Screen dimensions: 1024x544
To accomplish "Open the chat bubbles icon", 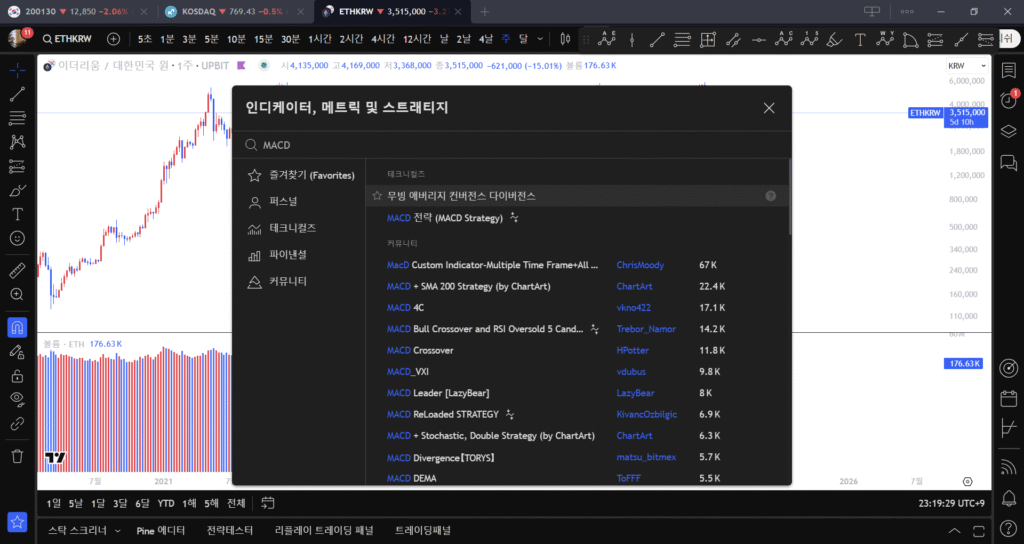I will 1009,163.
